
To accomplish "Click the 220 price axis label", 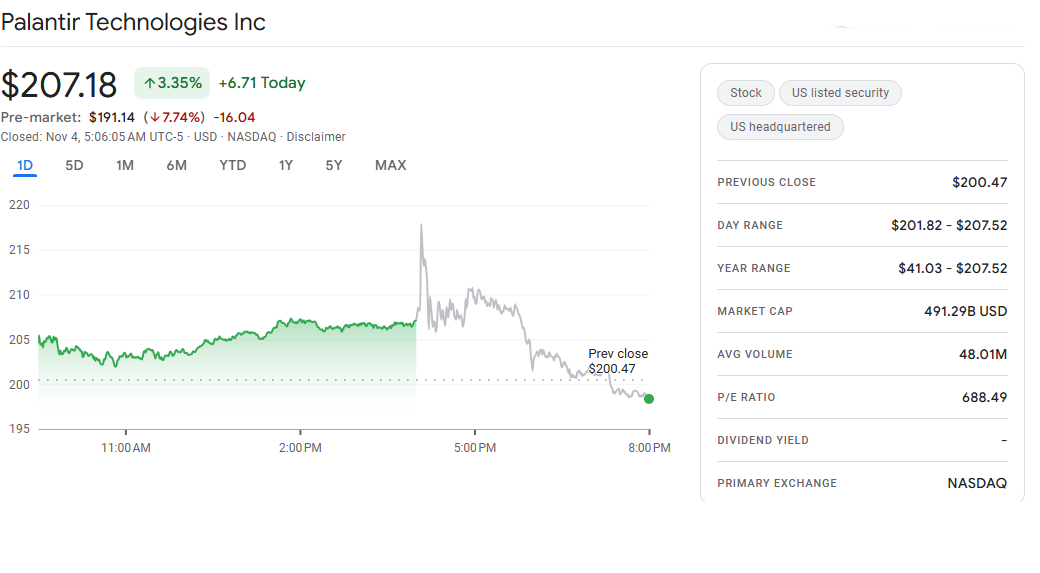I will pyautogui.click(x=19, y=206).
